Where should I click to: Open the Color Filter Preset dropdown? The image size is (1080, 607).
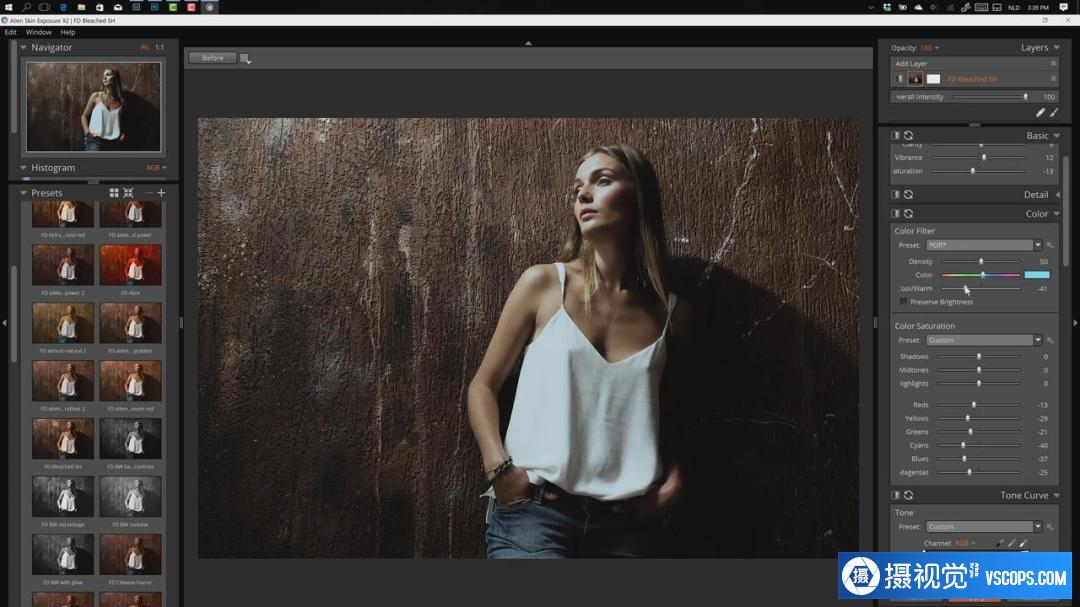click(x=984, y=245)
